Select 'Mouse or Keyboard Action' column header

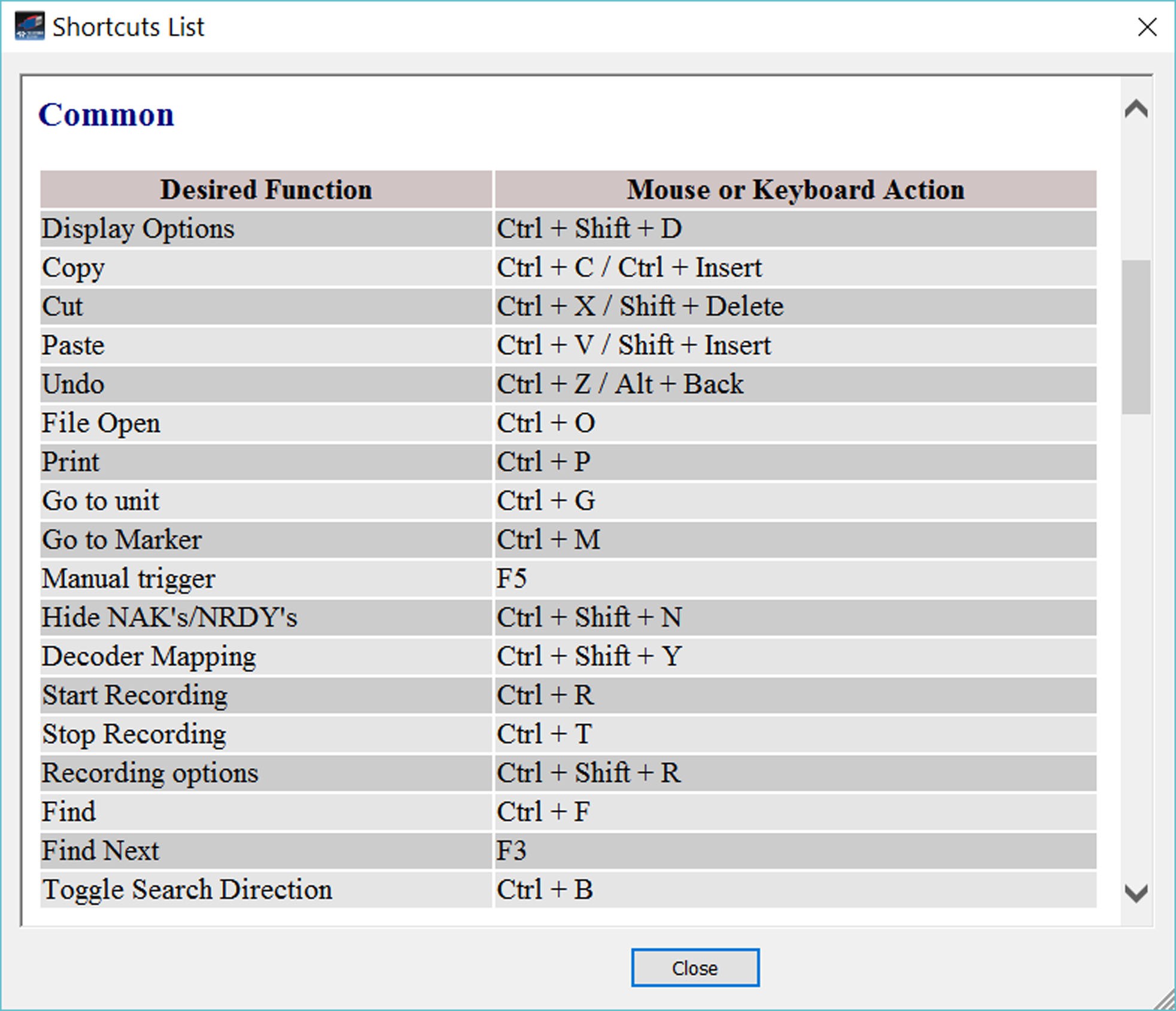(795, 190)
